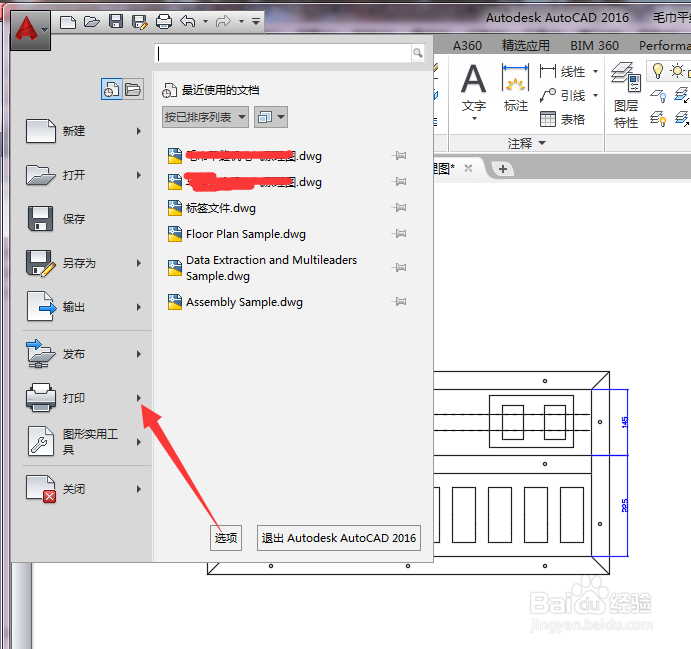Screen dimensions: 691x649
Task: Click the Open folder quick access icon
Action: tap(92, 21)
